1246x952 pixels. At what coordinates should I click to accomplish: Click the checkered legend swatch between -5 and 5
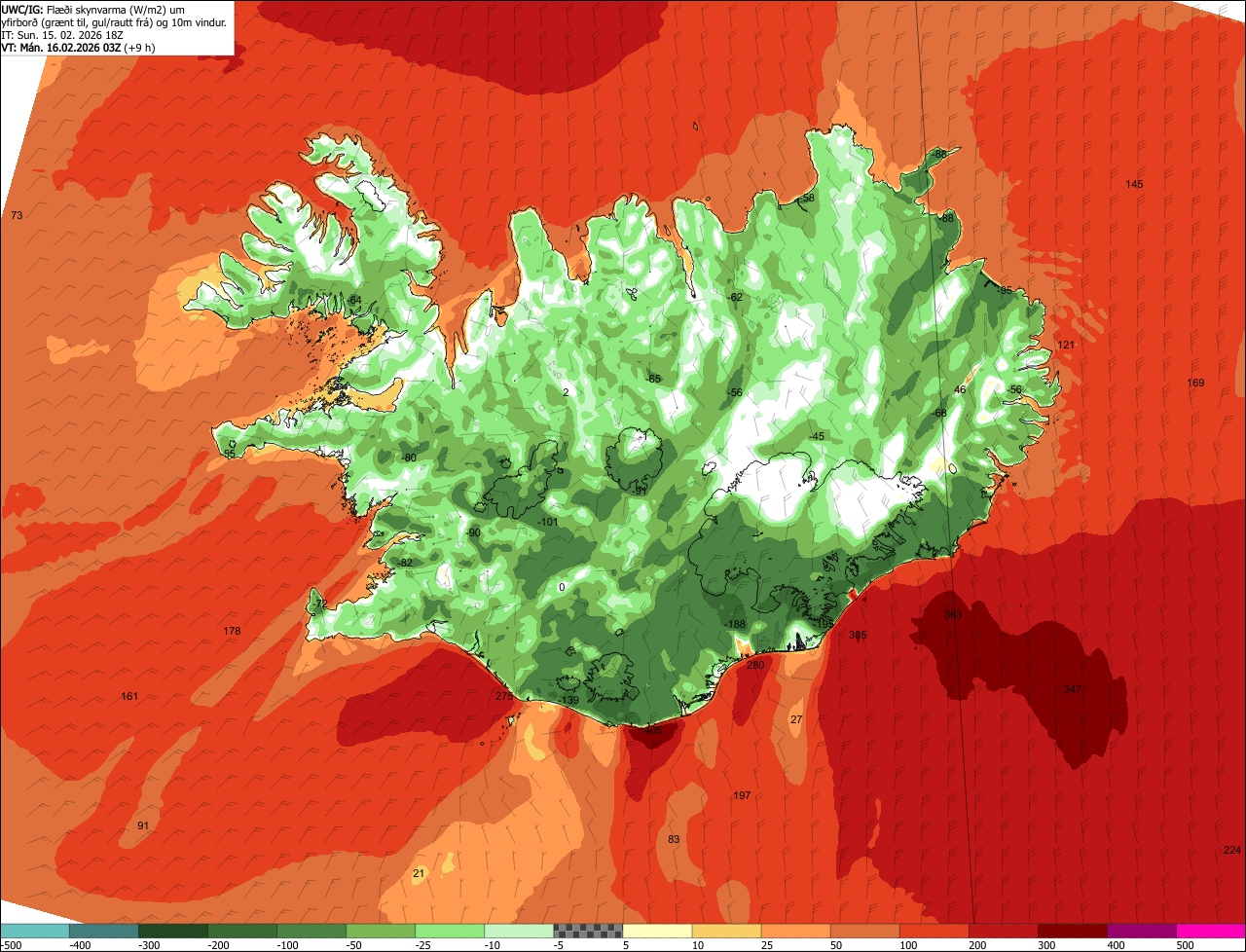[587, 931]
